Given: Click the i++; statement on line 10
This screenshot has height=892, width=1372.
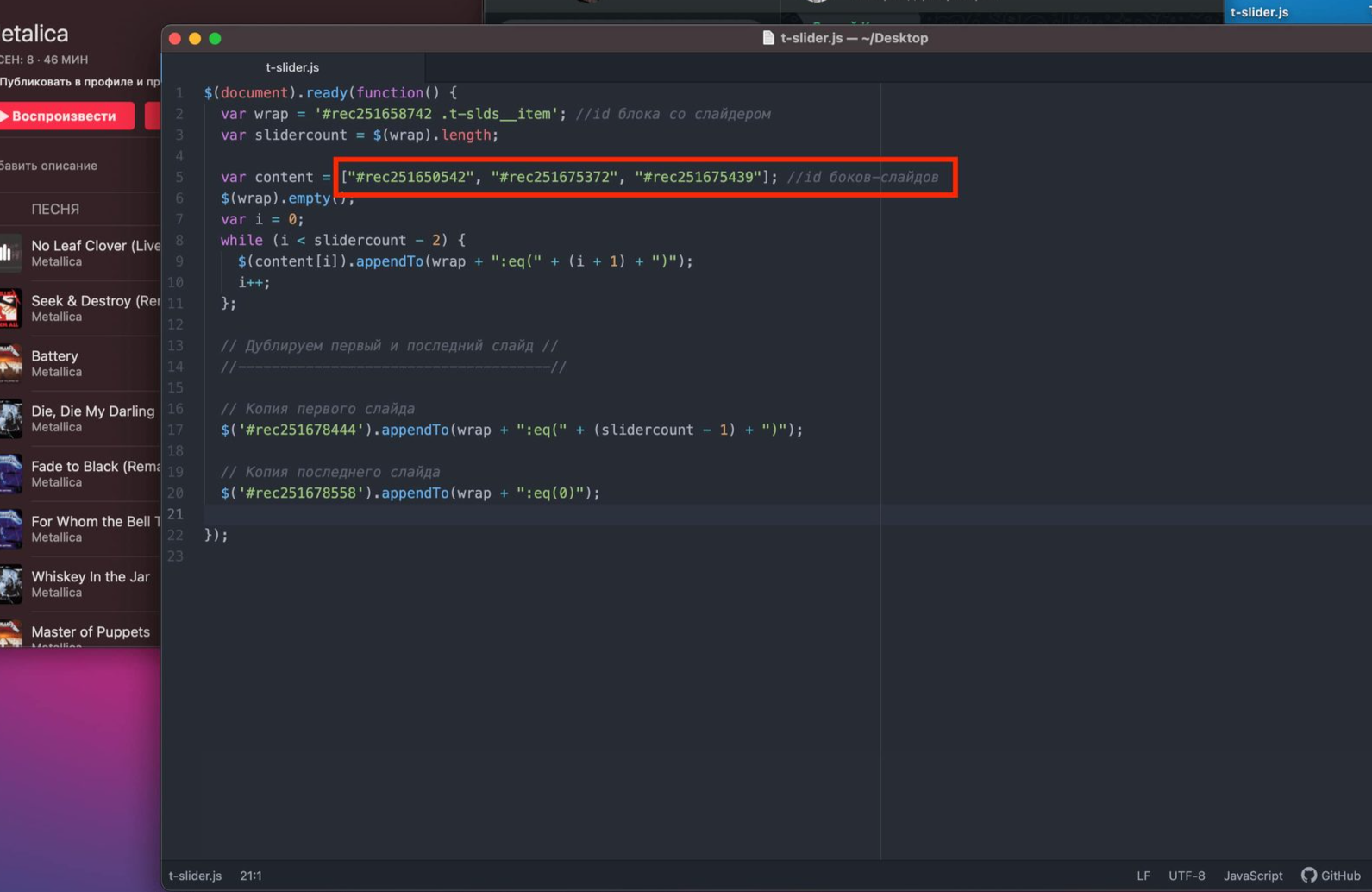Looking at the screenshot, I should click(254, 282).
